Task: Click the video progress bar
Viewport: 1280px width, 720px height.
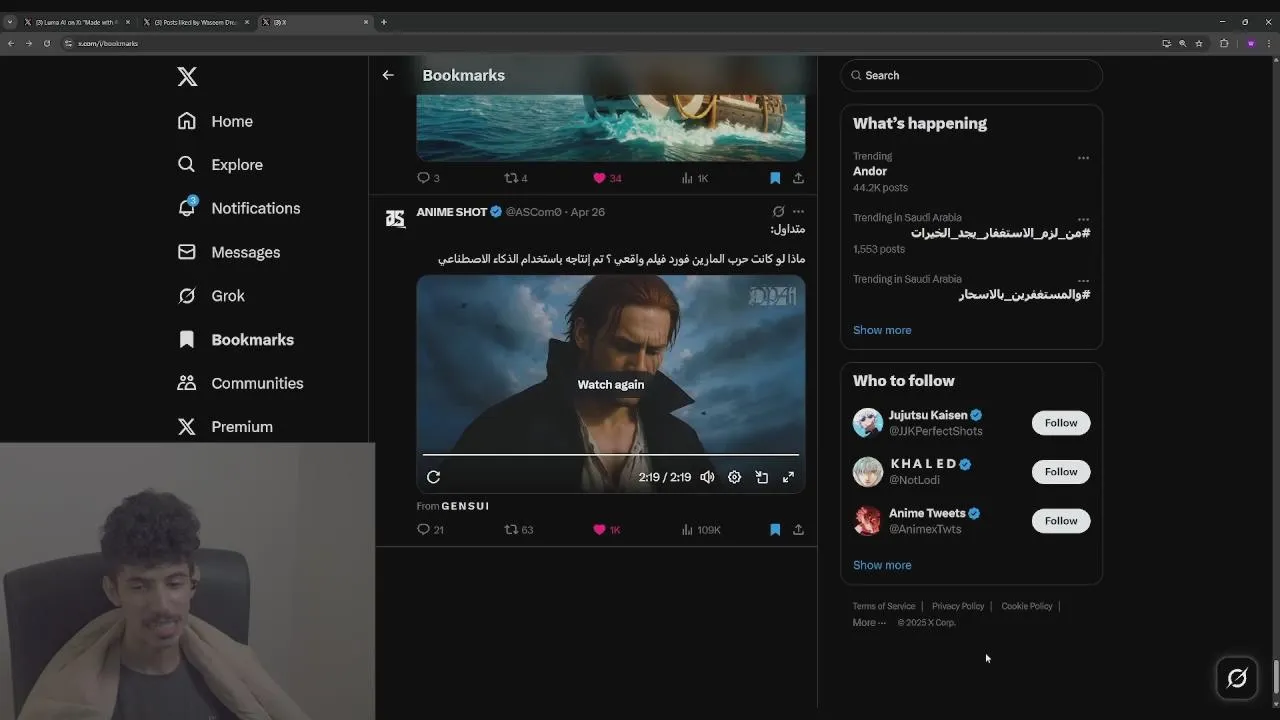Action: pos(610,455)
